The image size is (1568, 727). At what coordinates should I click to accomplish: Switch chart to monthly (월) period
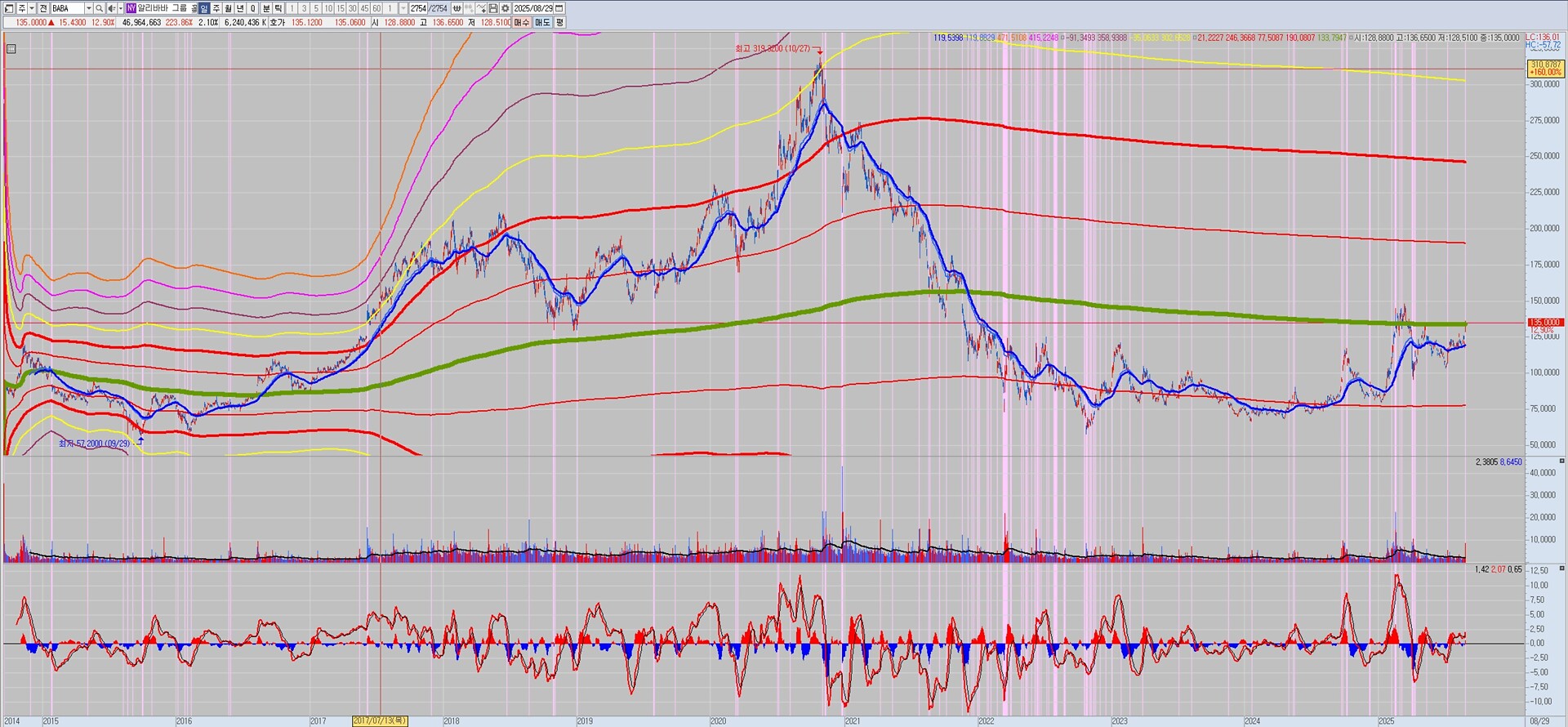pyautogui.click(x=229, y=8)
